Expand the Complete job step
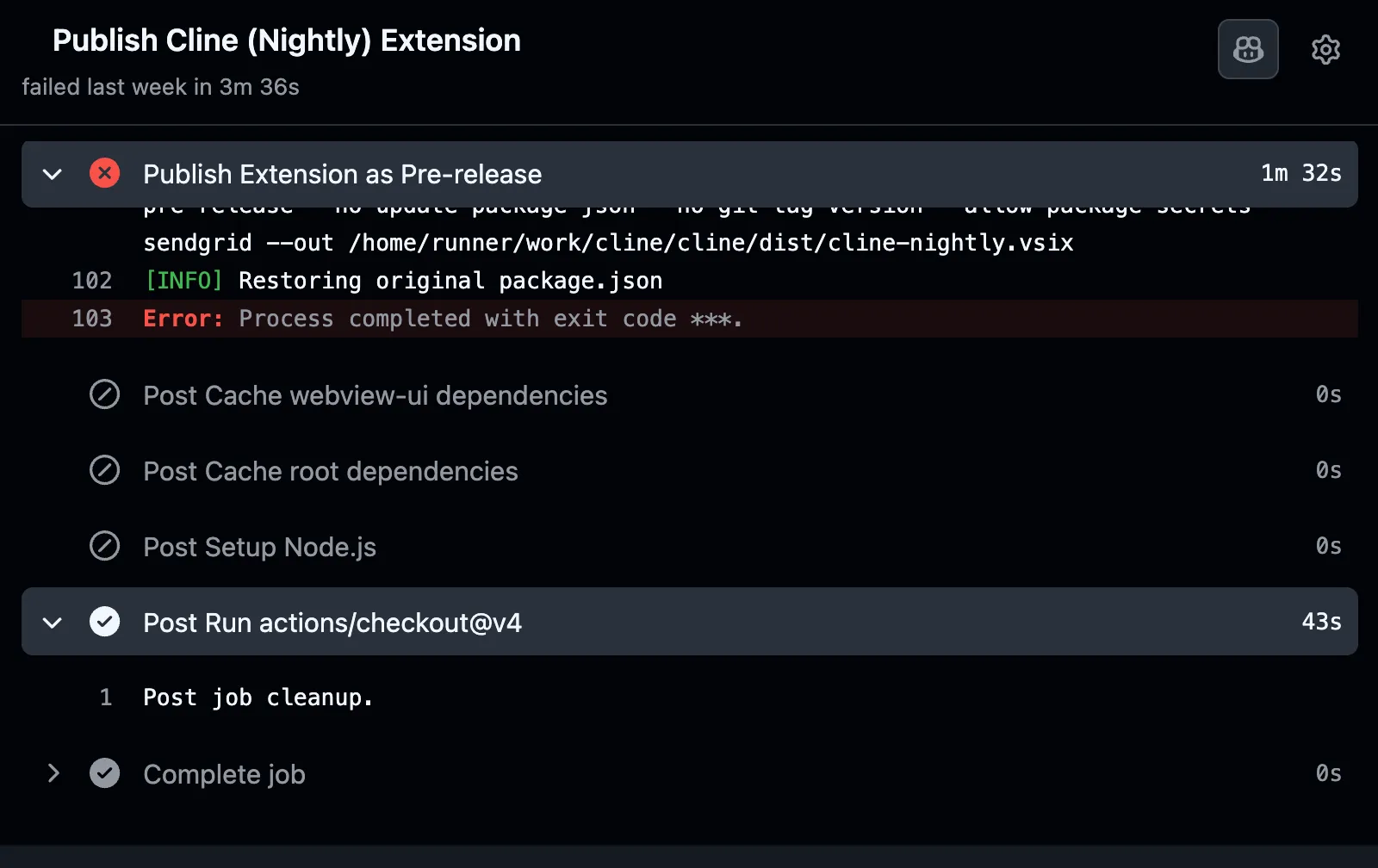Viewport: 1378px width, 868px height. tap(52, 773)
